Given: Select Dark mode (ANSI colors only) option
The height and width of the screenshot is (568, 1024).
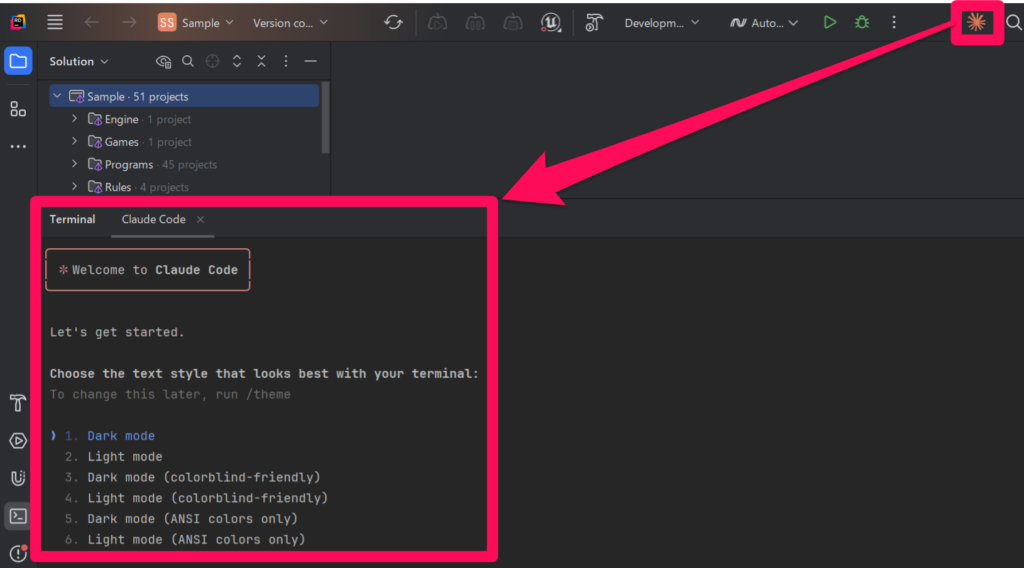Looking at the screenshot, I should coord(193,519).
